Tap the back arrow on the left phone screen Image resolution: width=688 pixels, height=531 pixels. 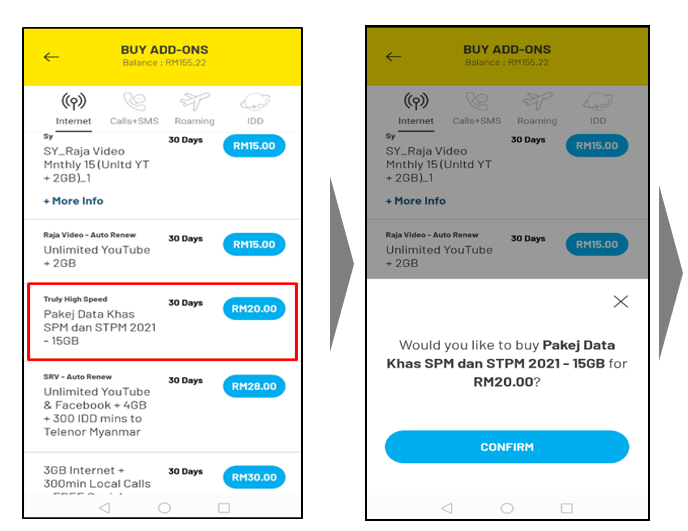pos(52,57)
